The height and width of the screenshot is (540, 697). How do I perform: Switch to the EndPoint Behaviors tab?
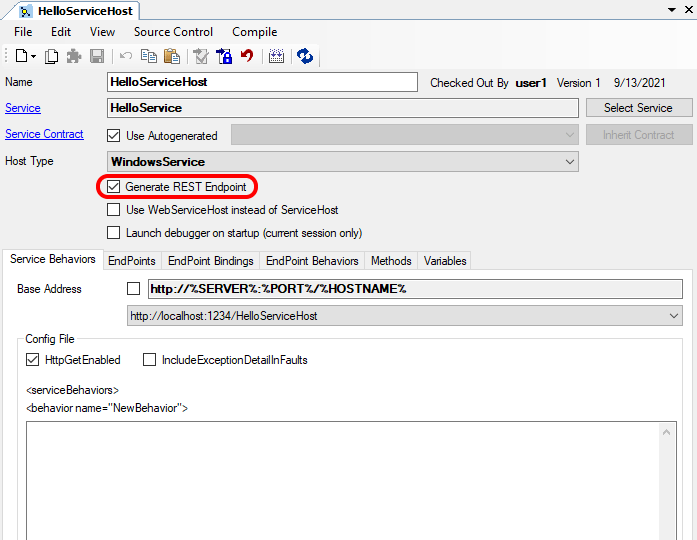[312, 261]
